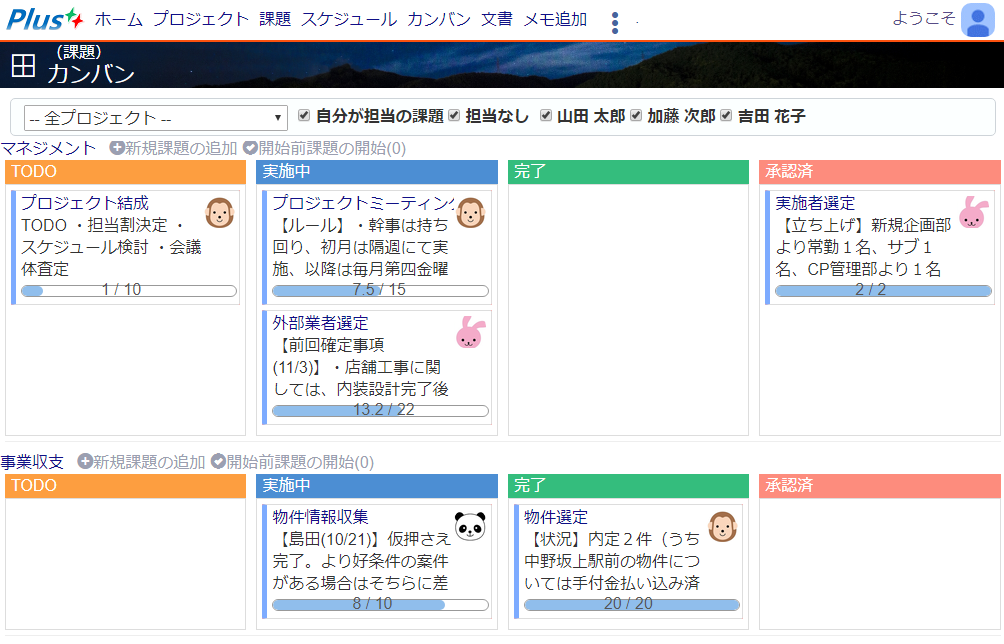Open the user profile avatar icon

pyautogui.click(x=976, y=20)
